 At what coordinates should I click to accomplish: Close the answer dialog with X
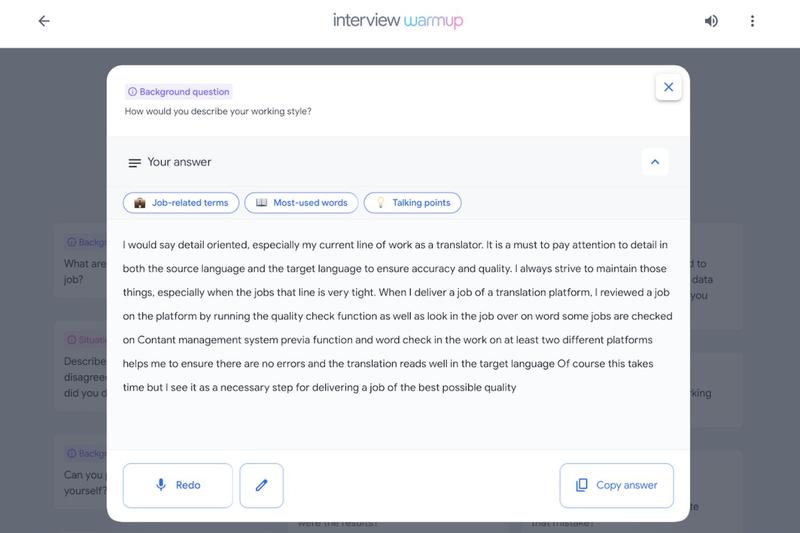668,87
